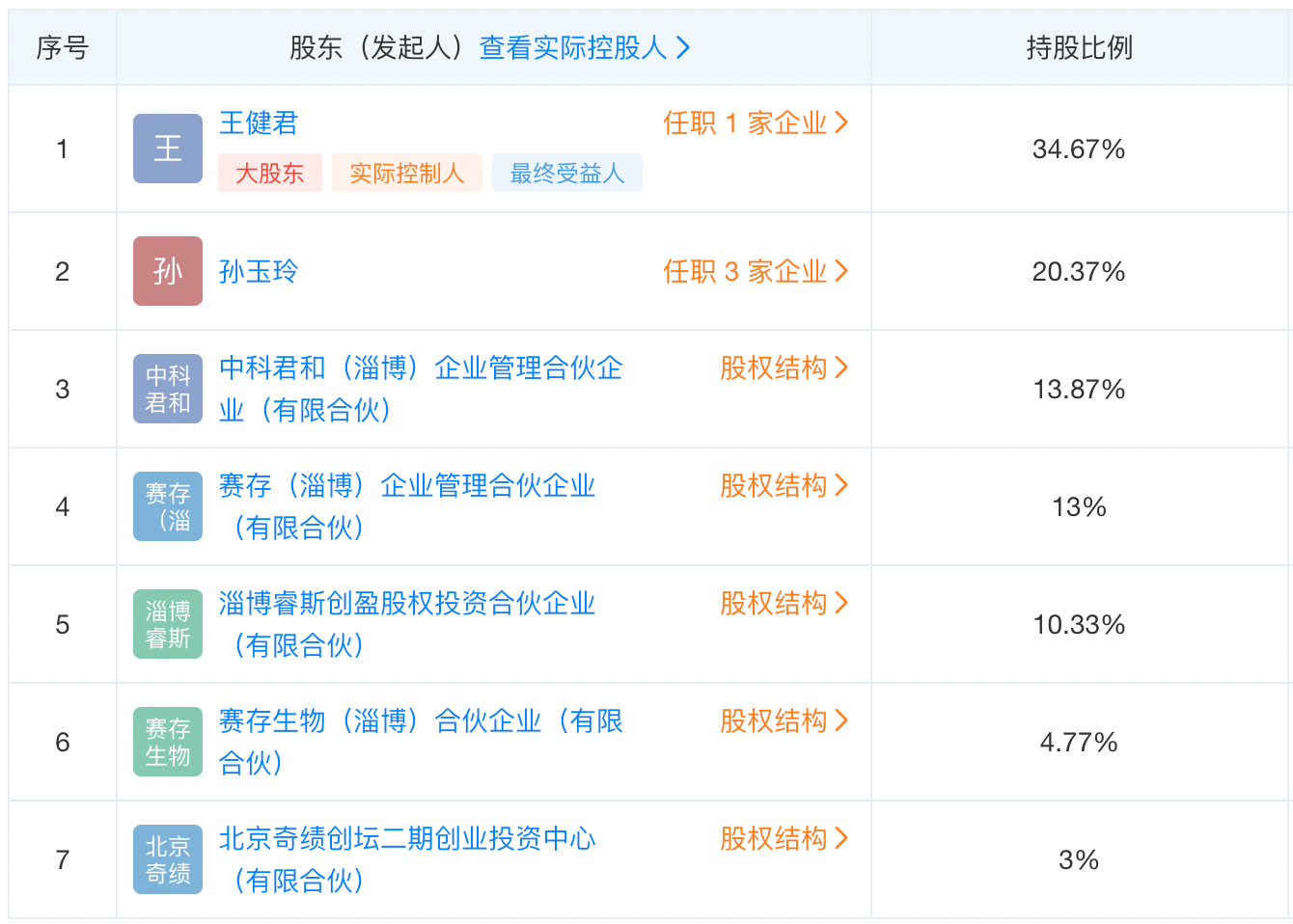Click the 王 avatar icon
The image size is (1293, 924).
[168, 149]
